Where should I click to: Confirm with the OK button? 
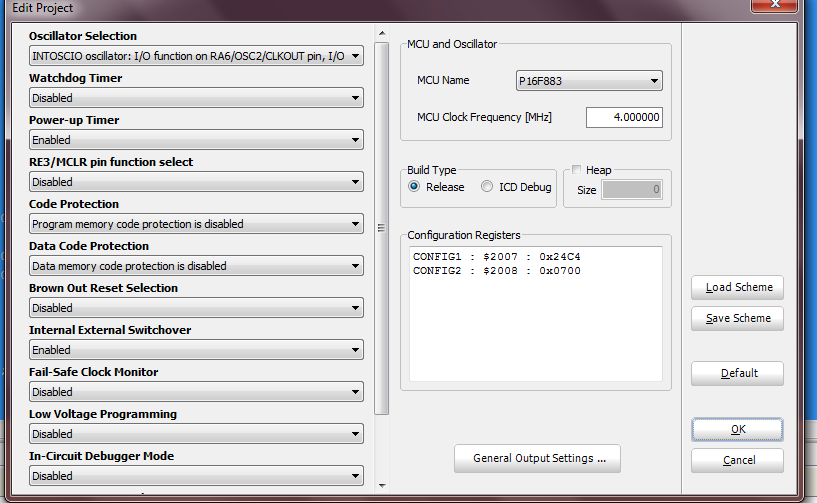point(737,430)
